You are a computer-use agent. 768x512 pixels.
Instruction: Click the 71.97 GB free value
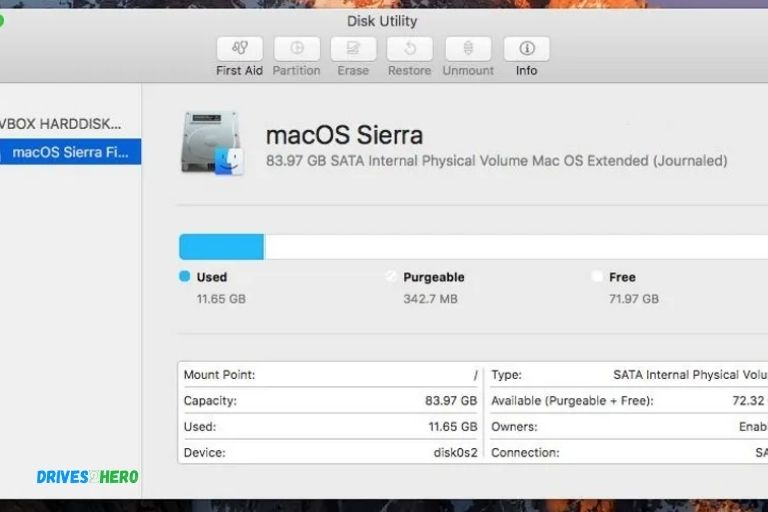(x=634, y=299)
